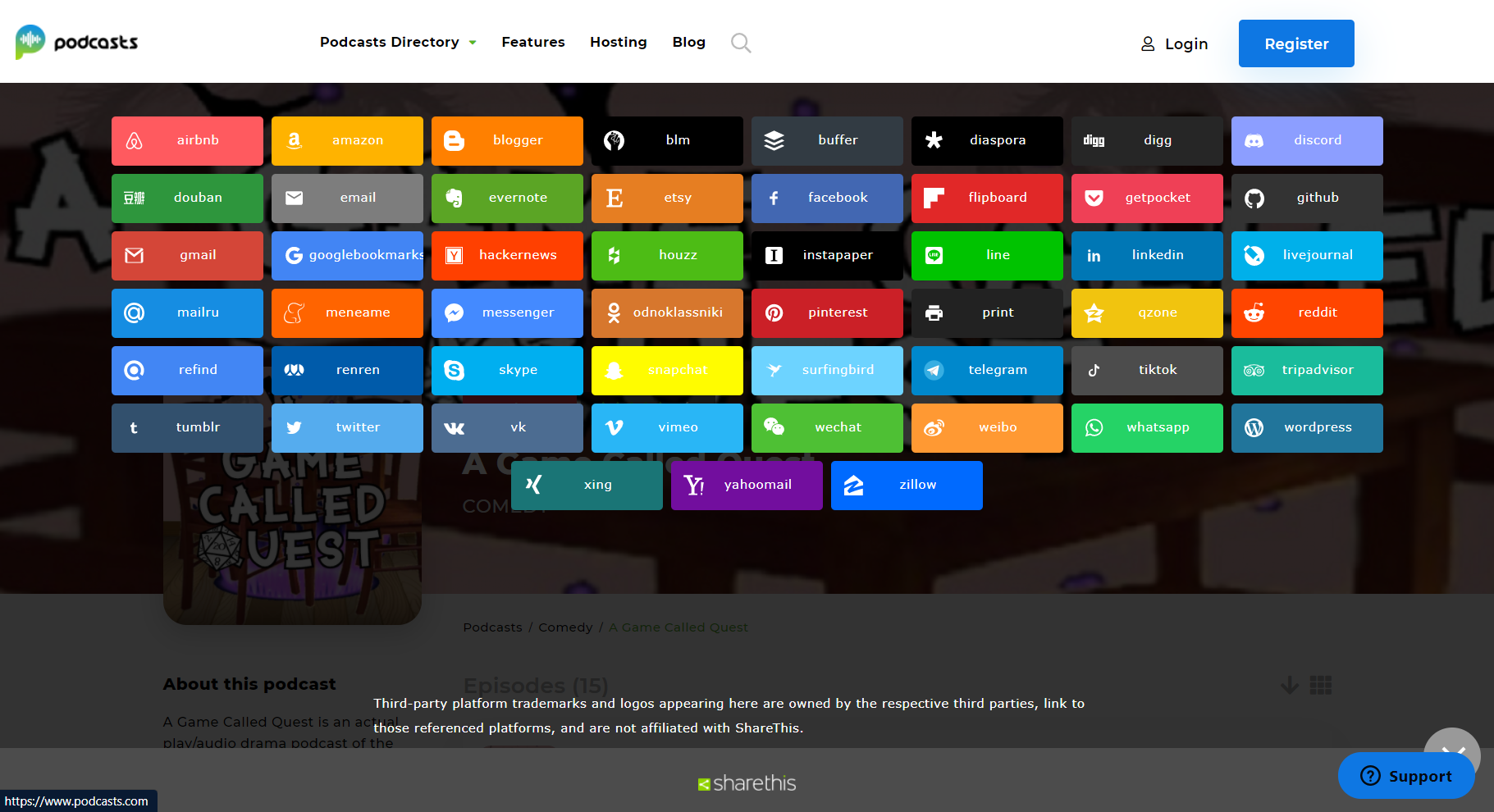The height and width of the screenshot is (812, 1494).
Task: Click the LinkedIn in icon
Action: click(x=1094, y=256)
